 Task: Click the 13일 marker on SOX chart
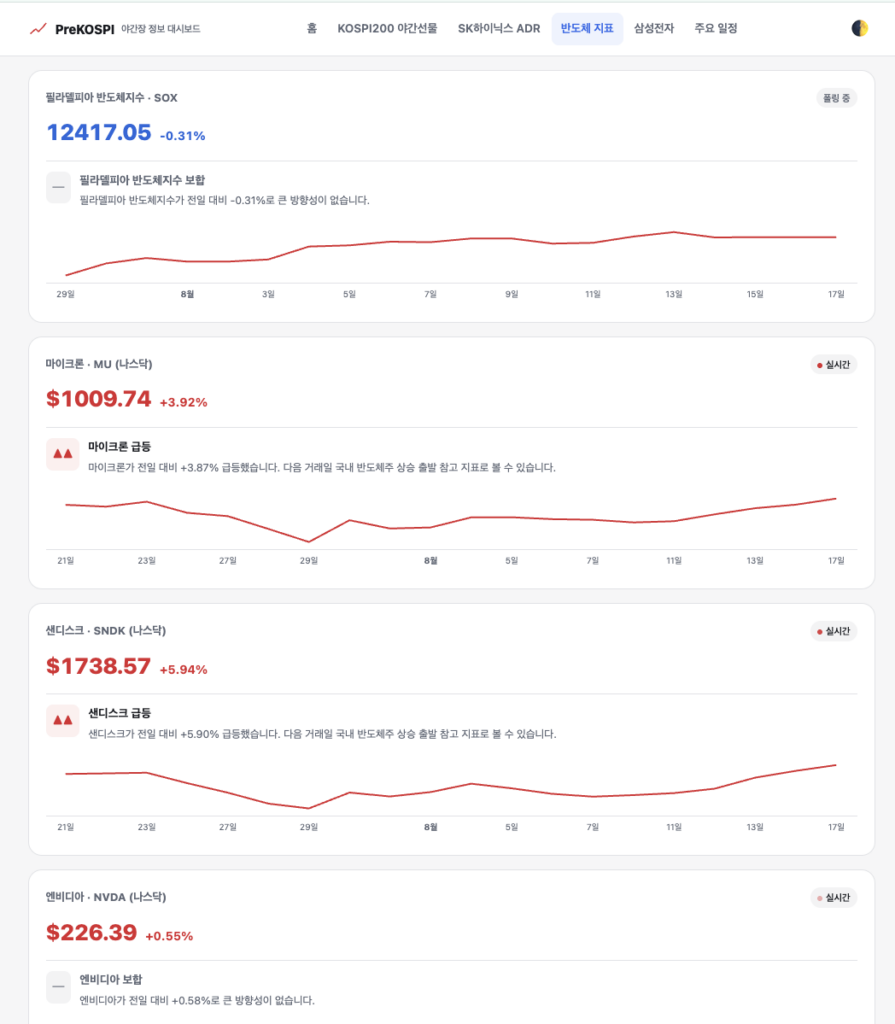pos(674,295)
